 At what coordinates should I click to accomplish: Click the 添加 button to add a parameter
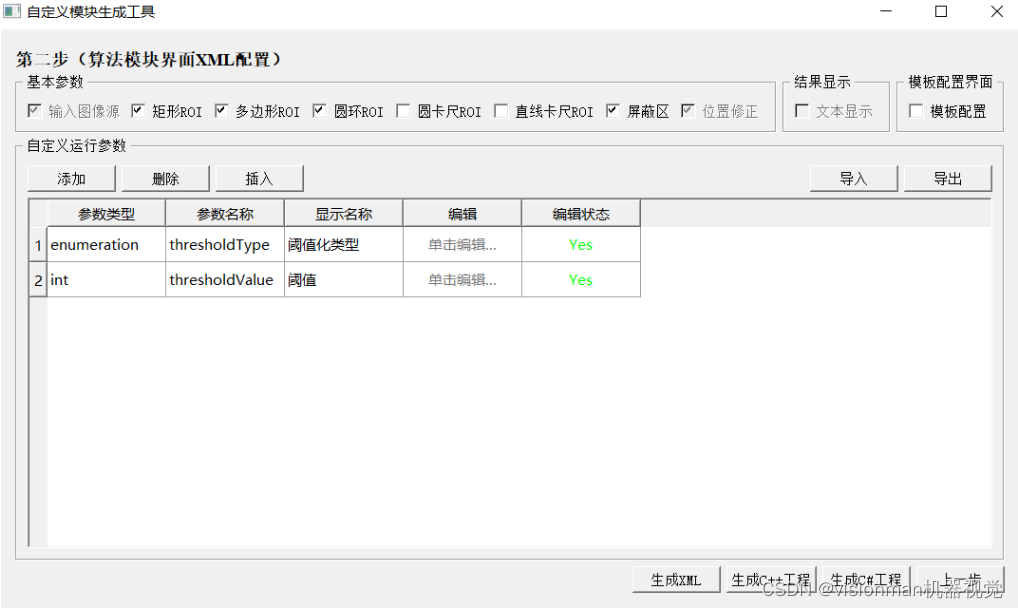coord(70,177)
